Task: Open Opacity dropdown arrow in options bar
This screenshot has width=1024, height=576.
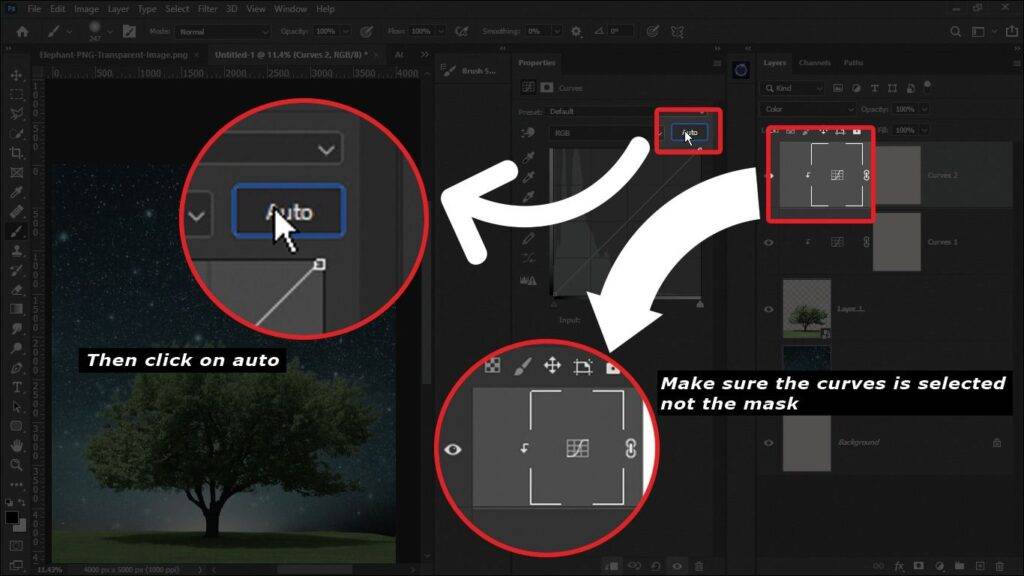Action: coord(345,31)
